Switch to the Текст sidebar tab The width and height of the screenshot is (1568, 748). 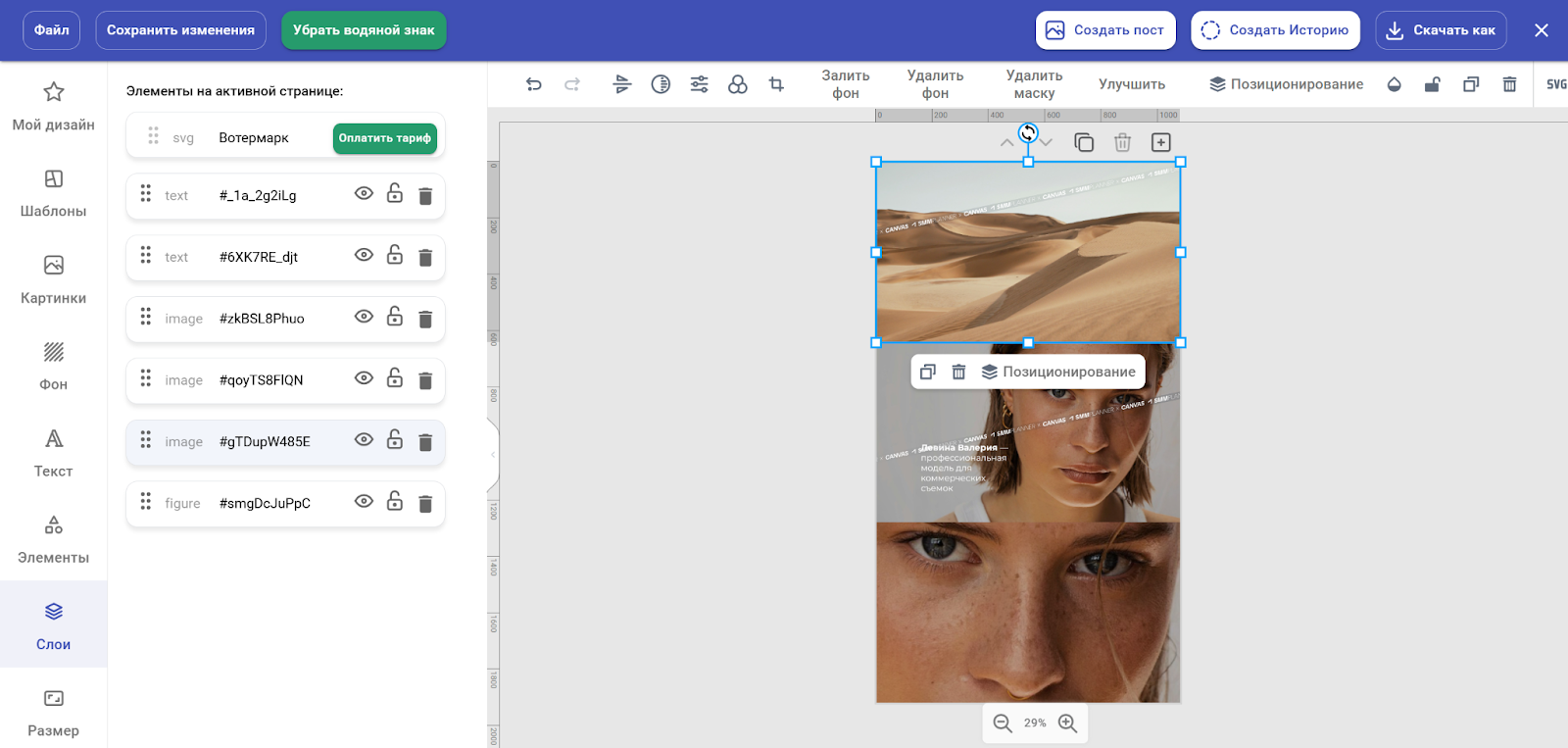point(53,453)
